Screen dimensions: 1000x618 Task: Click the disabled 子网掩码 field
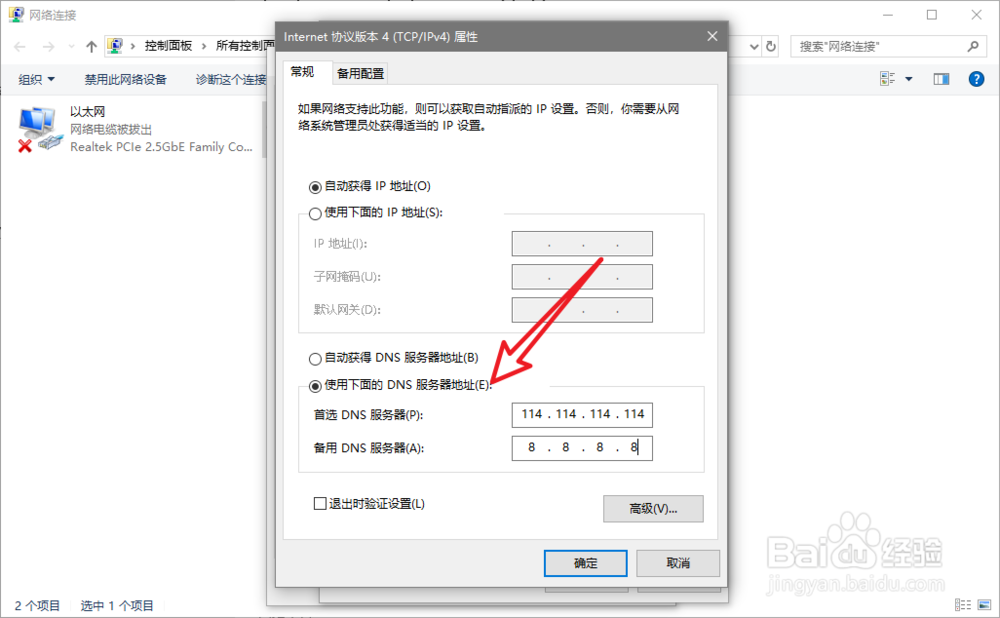click(x=582, y=277)
